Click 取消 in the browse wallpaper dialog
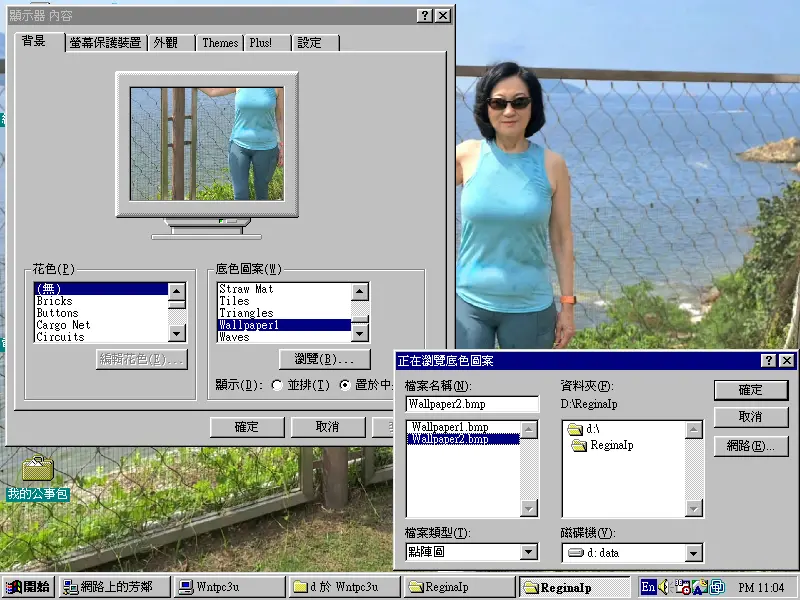The image size is (800, 600). [x=751, y=417]
